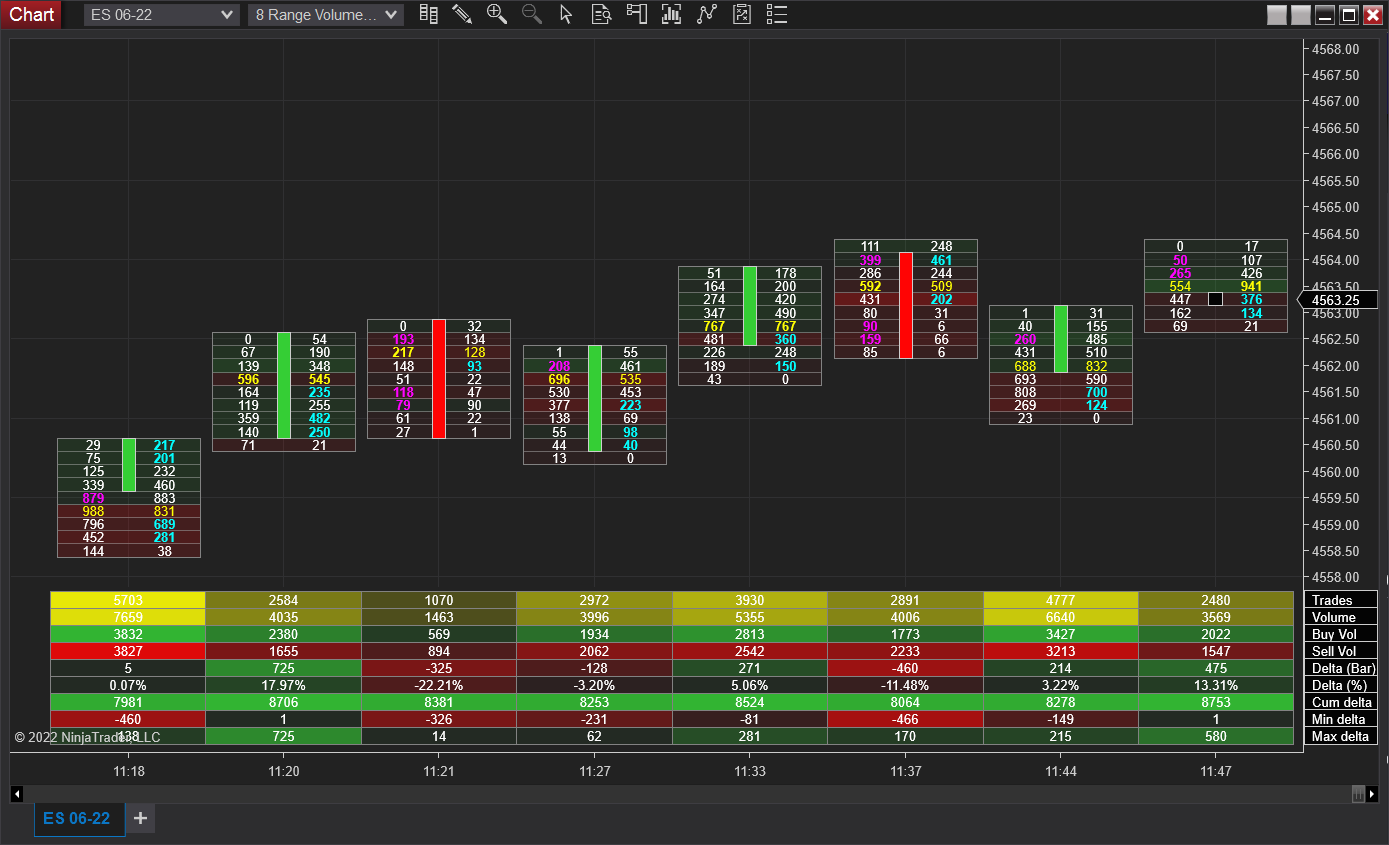The height and width of the screenshot is (845, 1389).
Task: Add a new chart tab
Action: click(140, 818)
